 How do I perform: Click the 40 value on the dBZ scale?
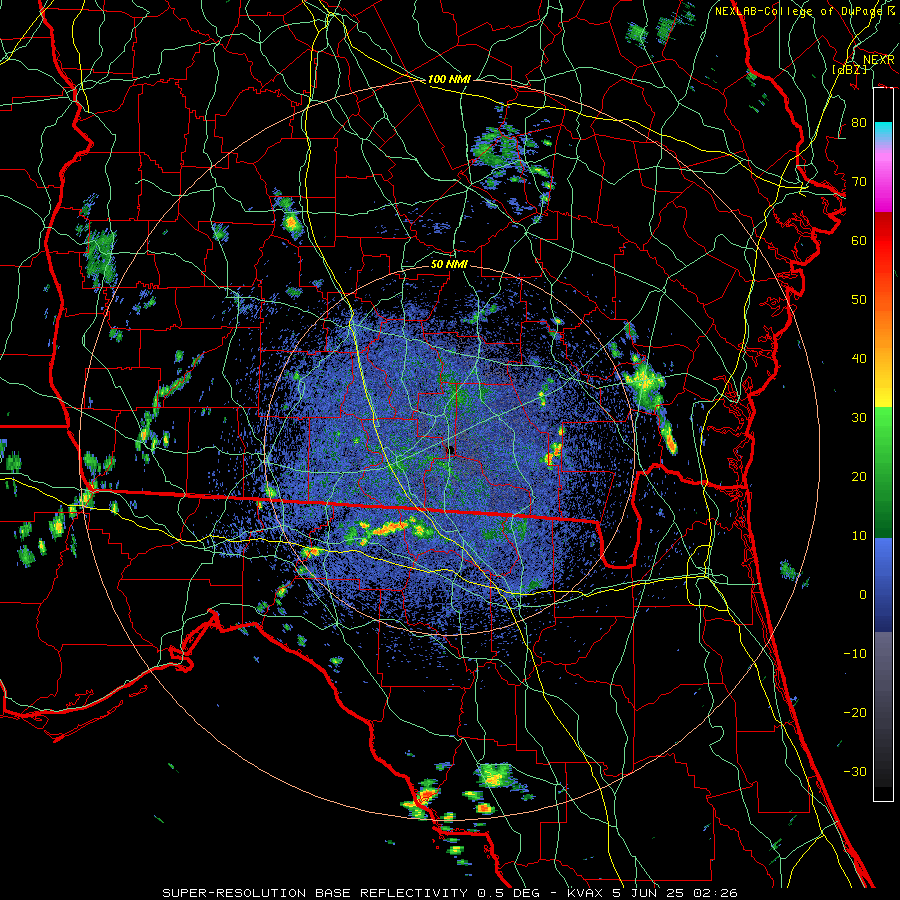point(859,359)
